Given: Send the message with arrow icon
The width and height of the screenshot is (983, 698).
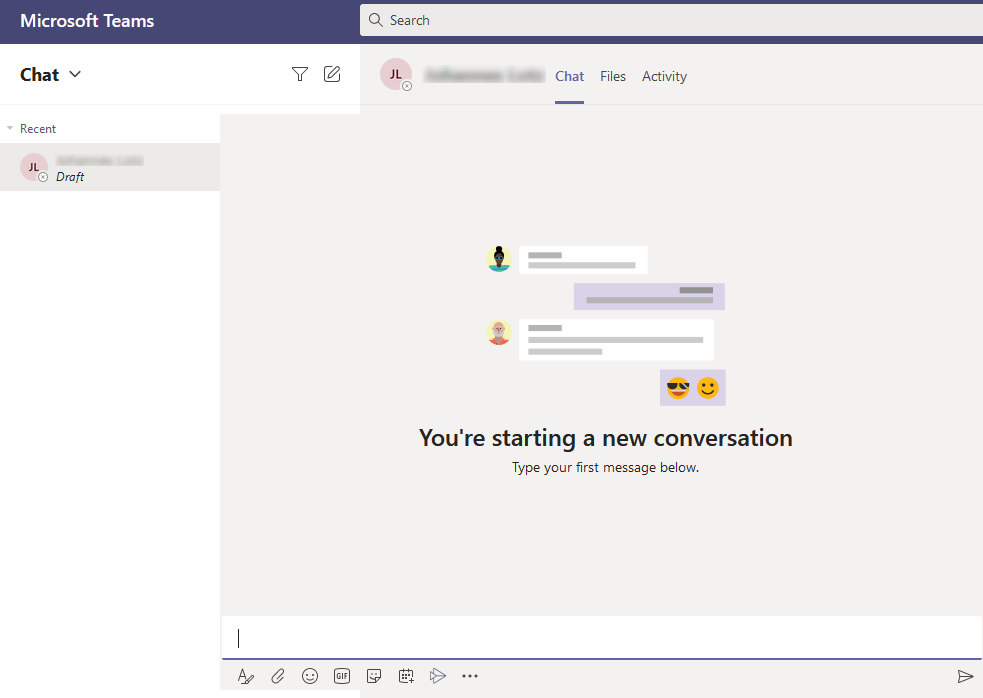Looking at the screenshot, I should coord(965,676).
